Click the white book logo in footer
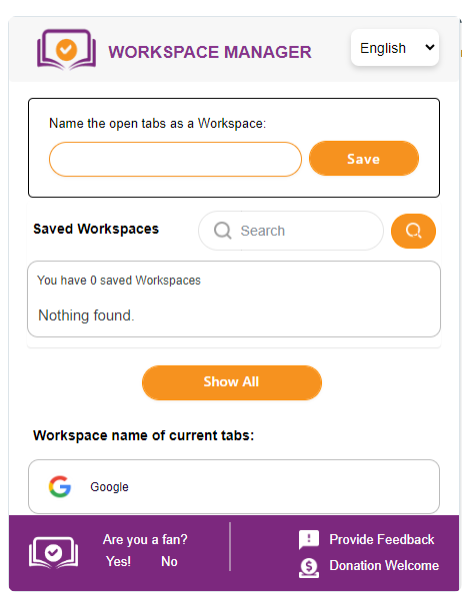Image resolution: width=470 pixels, height=608 pixels. [x=54, y=553]
